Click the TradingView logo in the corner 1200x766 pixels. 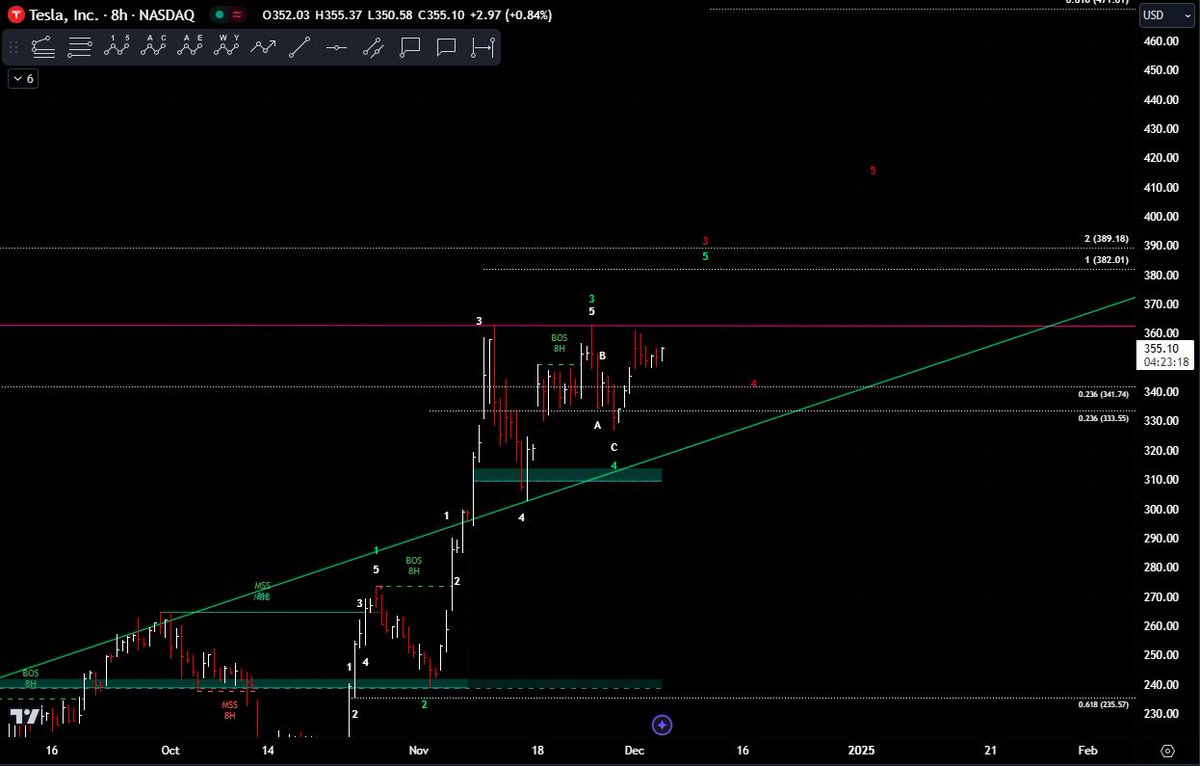(25, 717)
